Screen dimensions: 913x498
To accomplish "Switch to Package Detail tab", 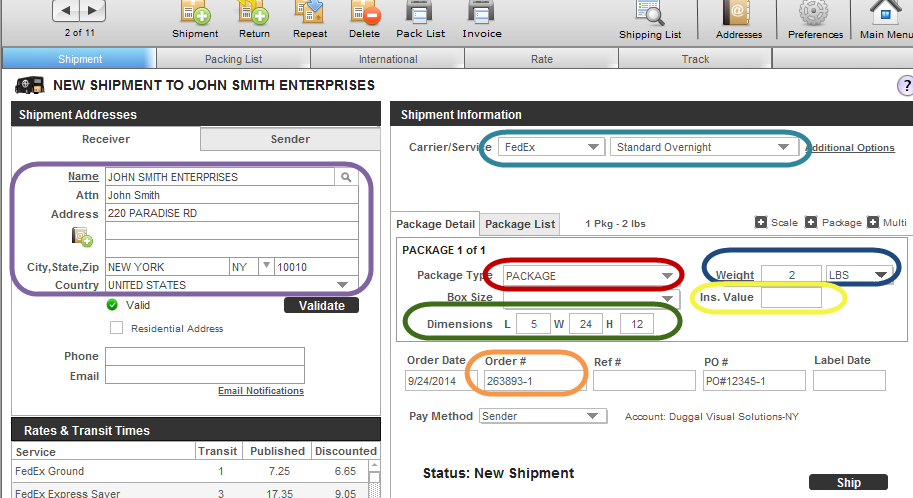I will pyautogui.click(x=436, y=224).
